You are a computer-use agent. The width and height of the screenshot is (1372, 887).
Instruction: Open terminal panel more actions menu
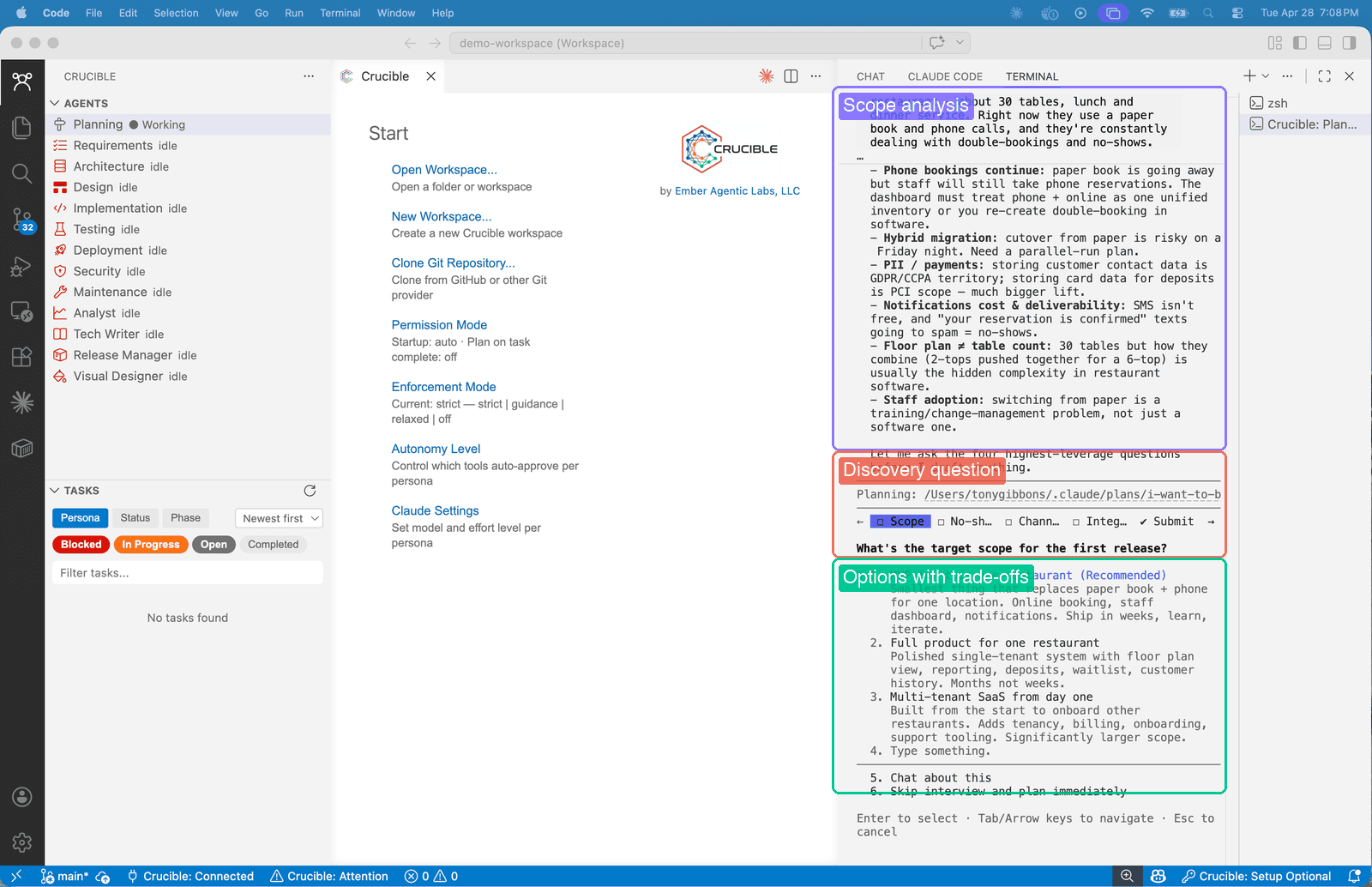pyautogui.click(x=1288, y=76)
